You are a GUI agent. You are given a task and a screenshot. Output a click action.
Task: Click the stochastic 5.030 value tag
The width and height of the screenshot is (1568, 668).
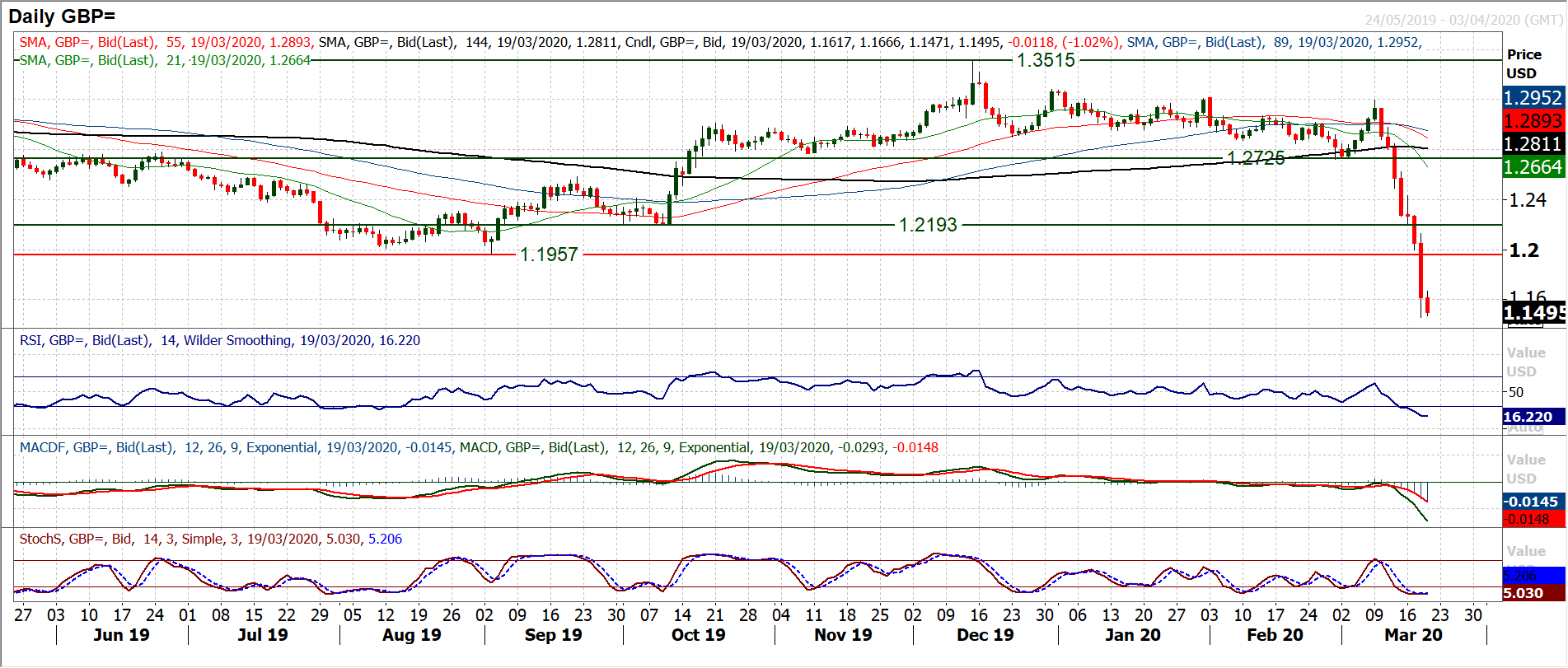click(1533, 593)
